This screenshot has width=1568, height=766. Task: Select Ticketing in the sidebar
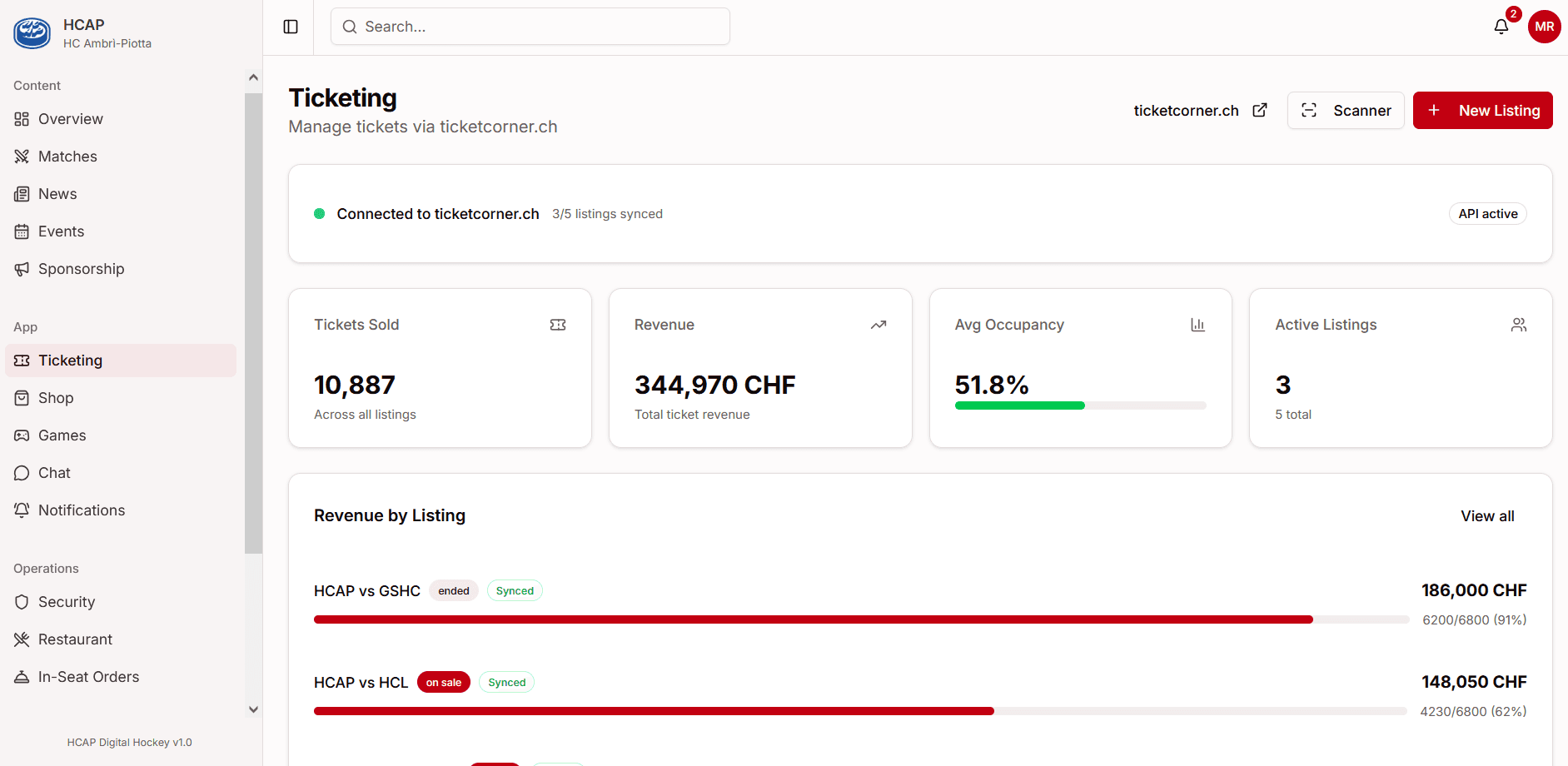(121, 361)
